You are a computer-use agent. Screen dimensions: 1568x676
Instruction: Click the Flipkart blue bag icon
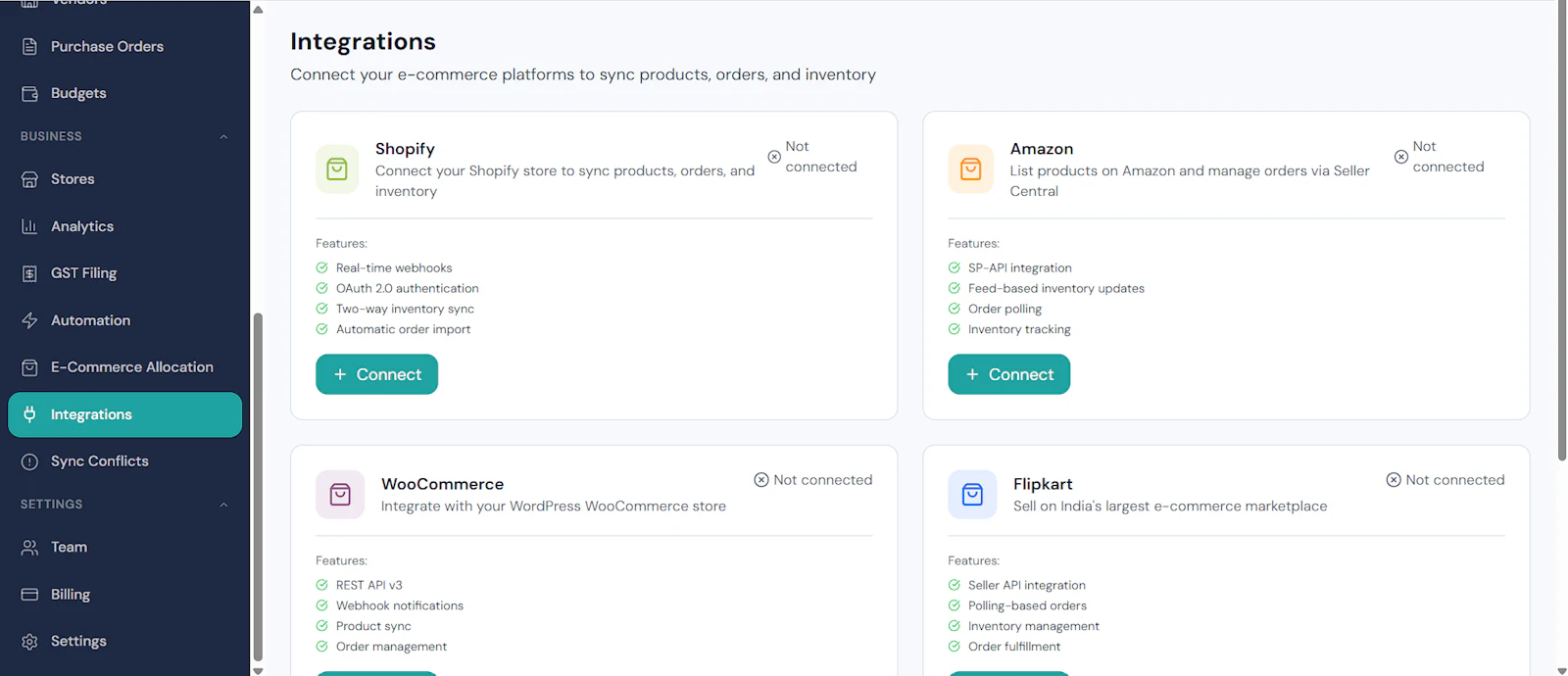pos(972,495)
